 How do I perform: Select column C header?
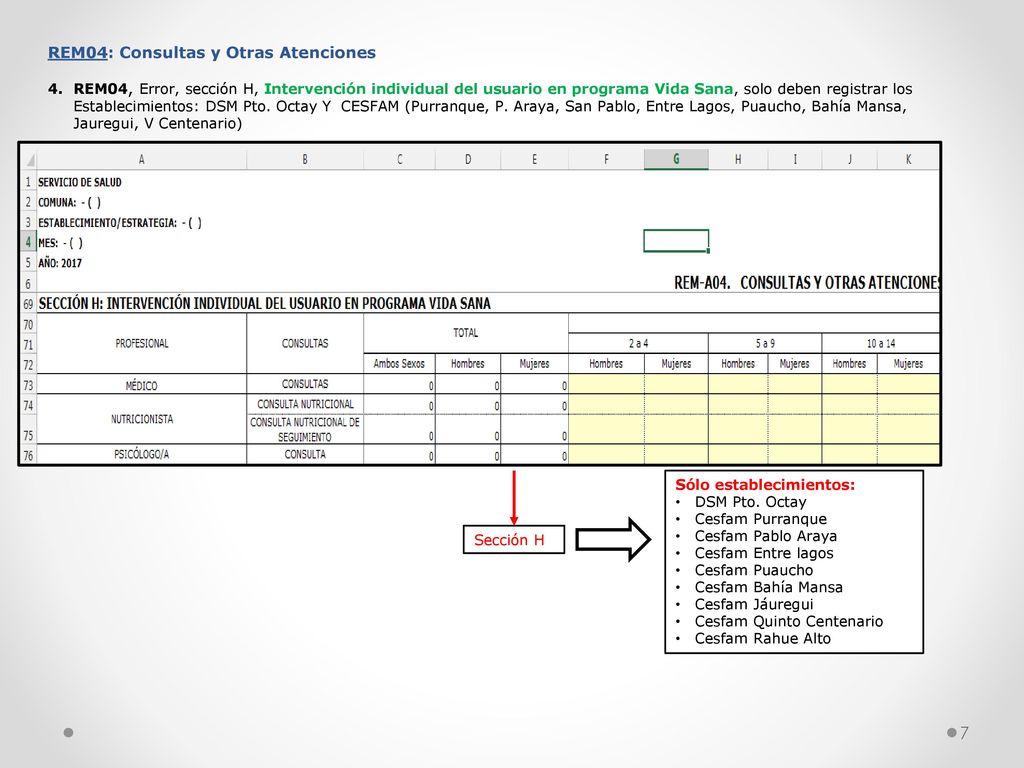(x=399, y=159)
